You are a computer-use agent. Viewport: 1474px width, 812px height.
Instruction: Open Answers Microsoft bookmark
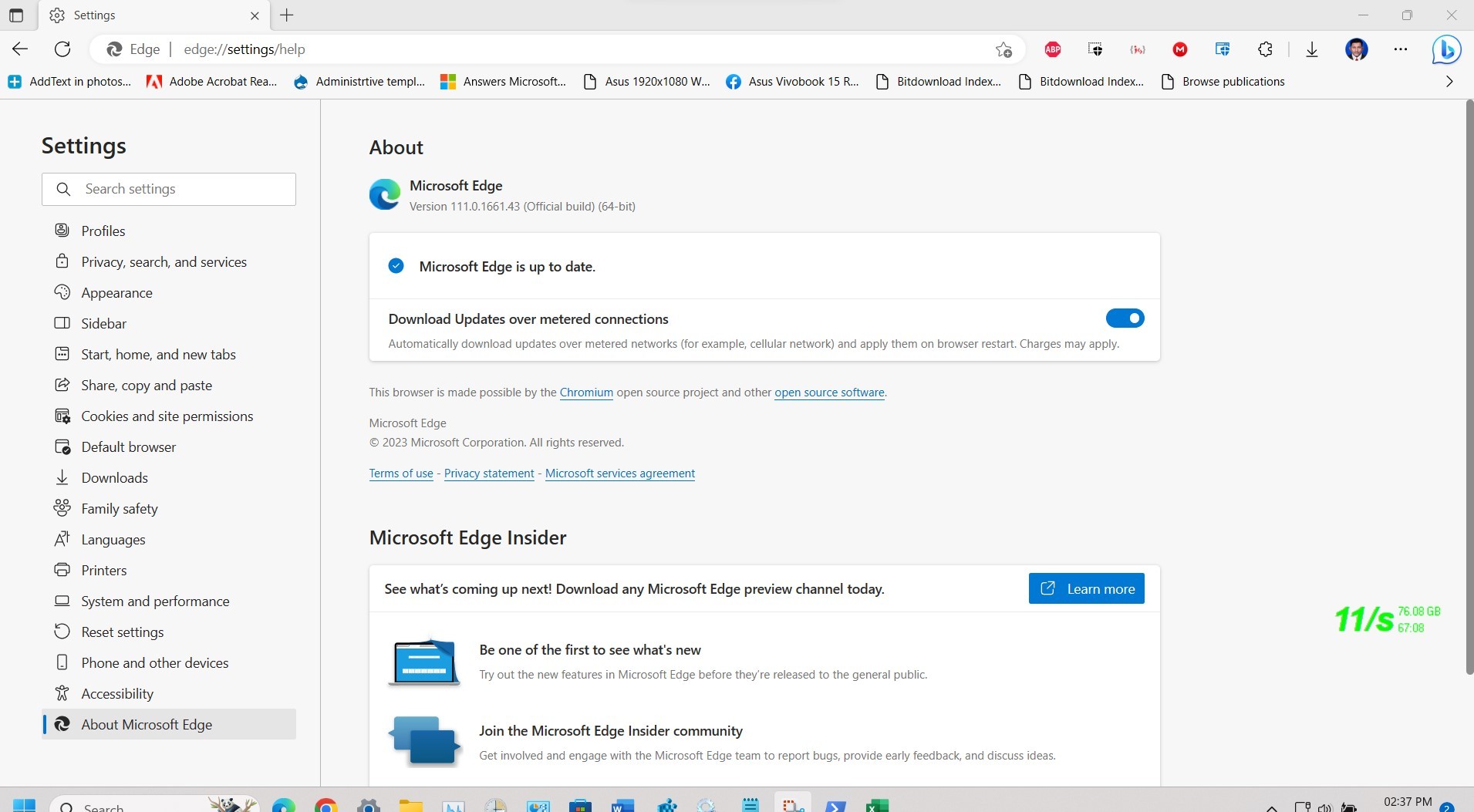(503, 82)
